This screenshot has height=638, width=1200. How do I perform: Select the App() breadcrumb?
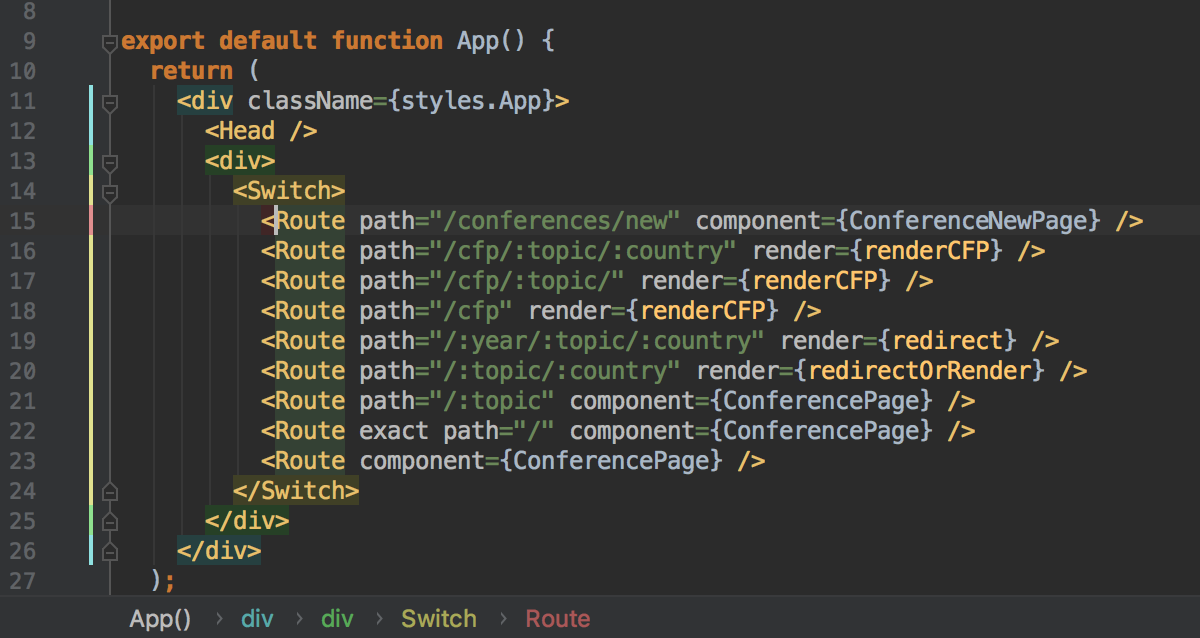click(160, 619)
